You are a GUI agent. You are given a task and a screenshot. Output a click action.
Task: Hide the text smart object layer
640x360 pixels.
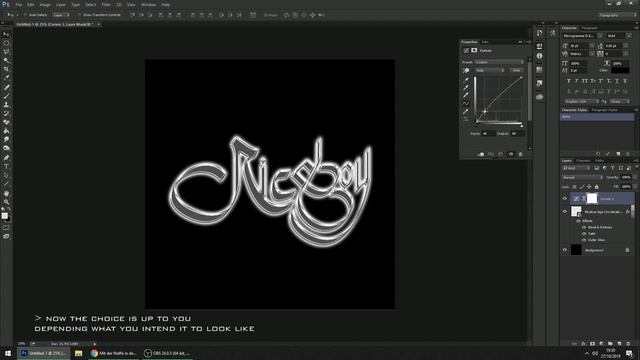565,211
